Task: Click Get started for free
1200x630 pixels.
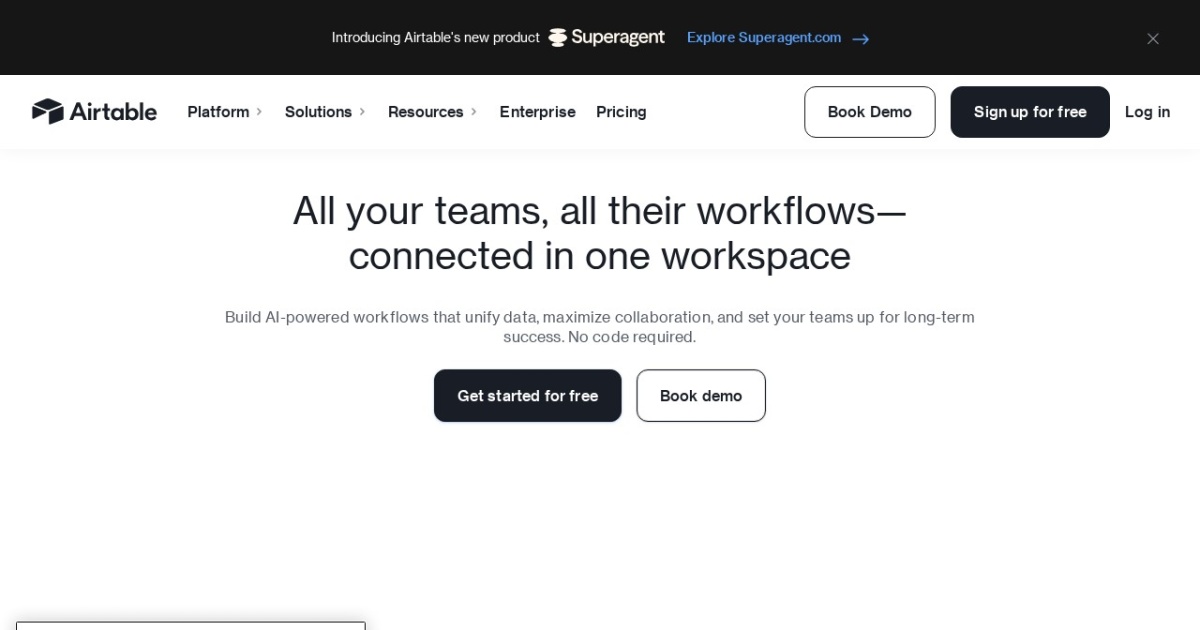Action: click(x=527, y=395)
